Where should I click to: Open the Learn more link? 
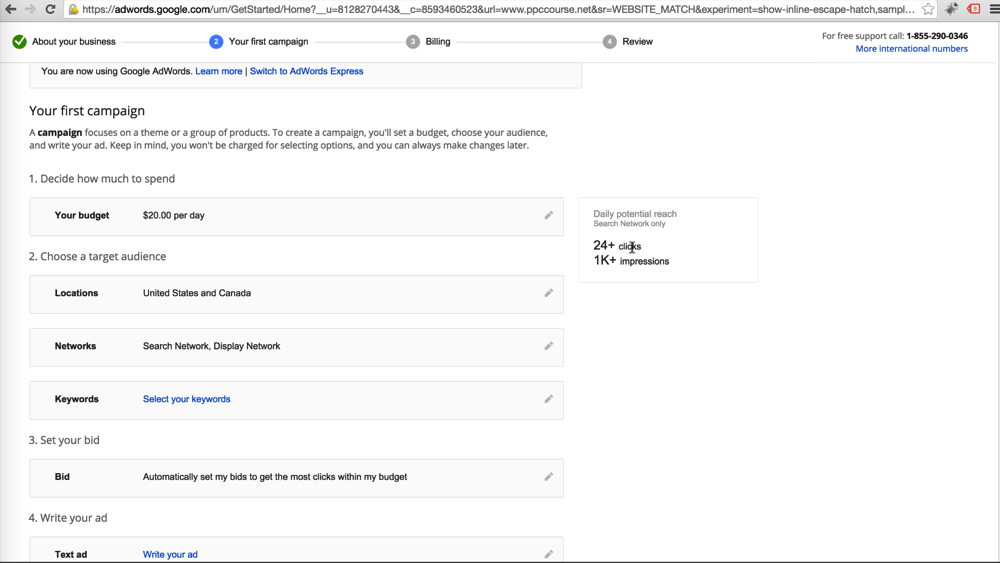point(219,71)
